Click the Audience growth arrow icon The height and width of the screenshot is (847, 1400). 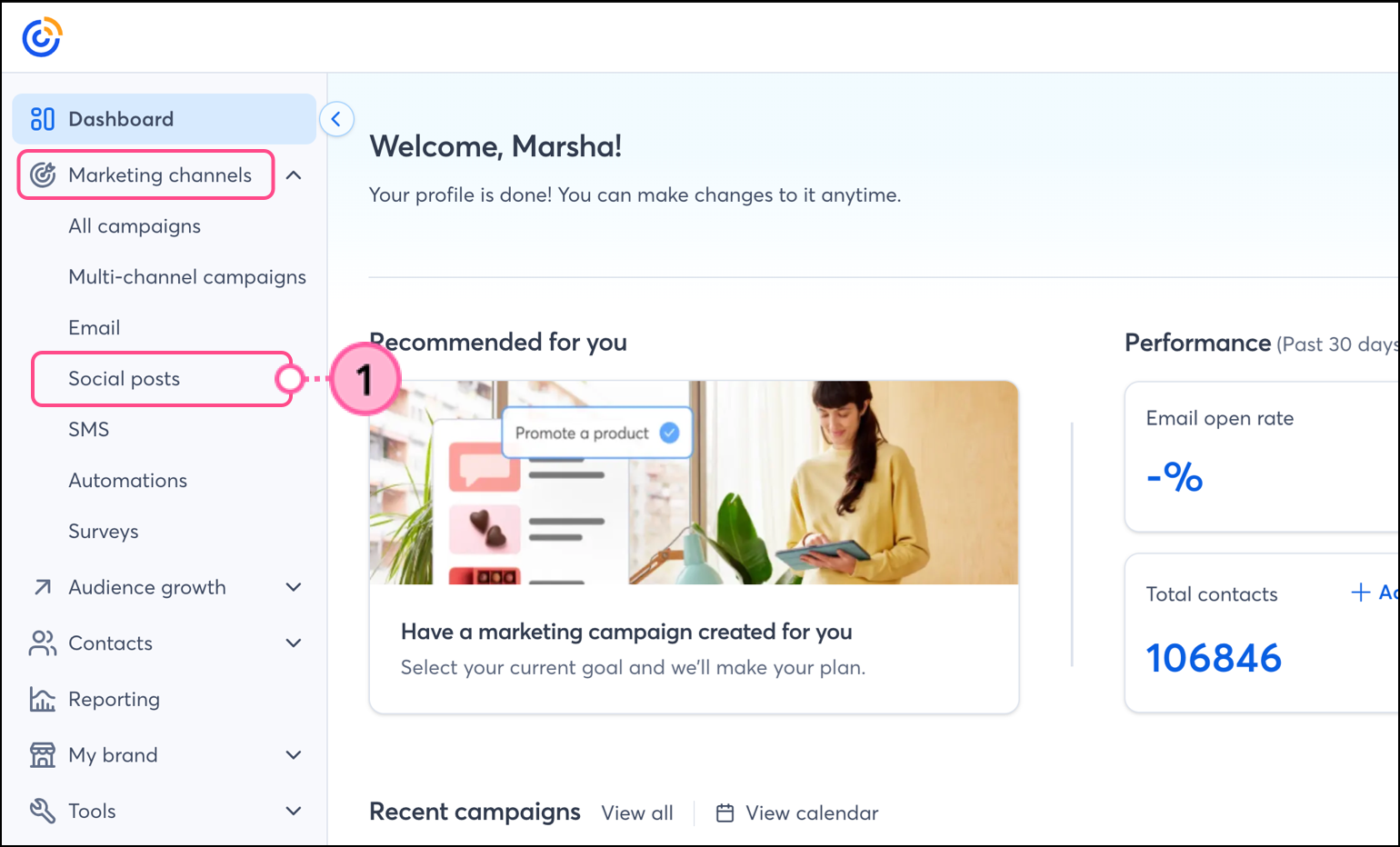point(43,587)
